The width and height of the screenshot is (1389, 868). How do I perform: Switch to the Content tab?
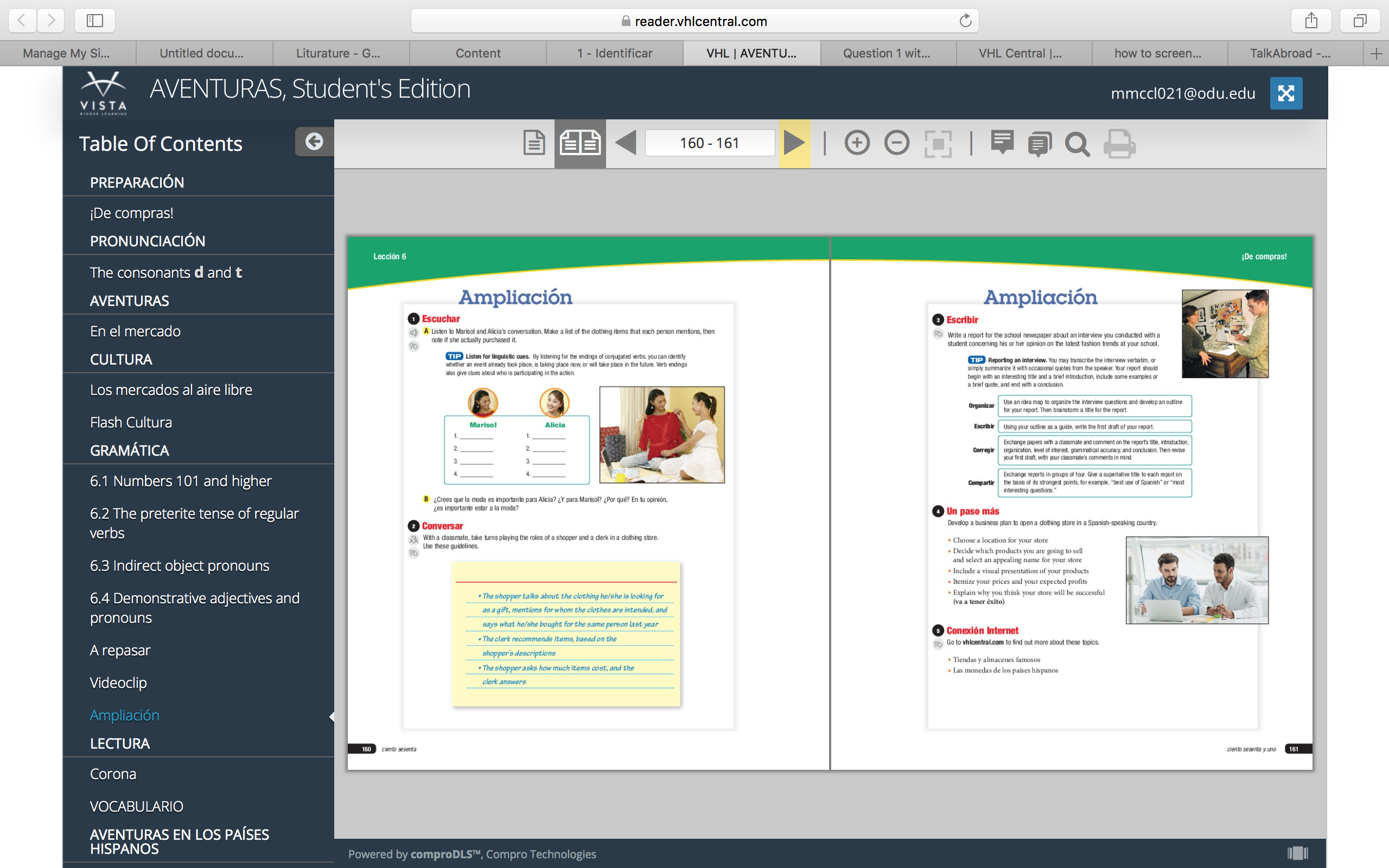point(477,53)
